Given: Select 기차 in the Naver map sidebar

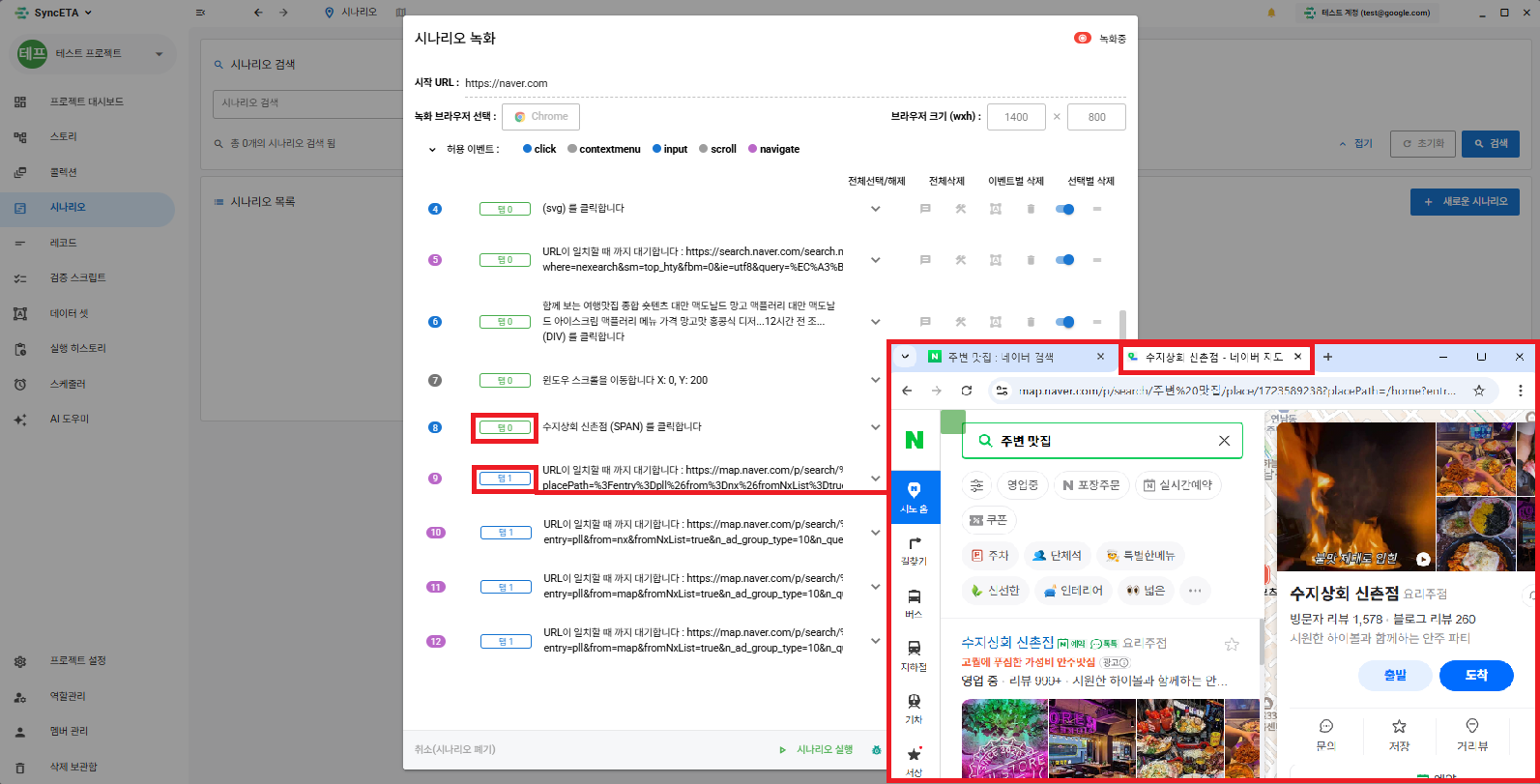Looking at the screenshot, I should click(x=915, y=709).
